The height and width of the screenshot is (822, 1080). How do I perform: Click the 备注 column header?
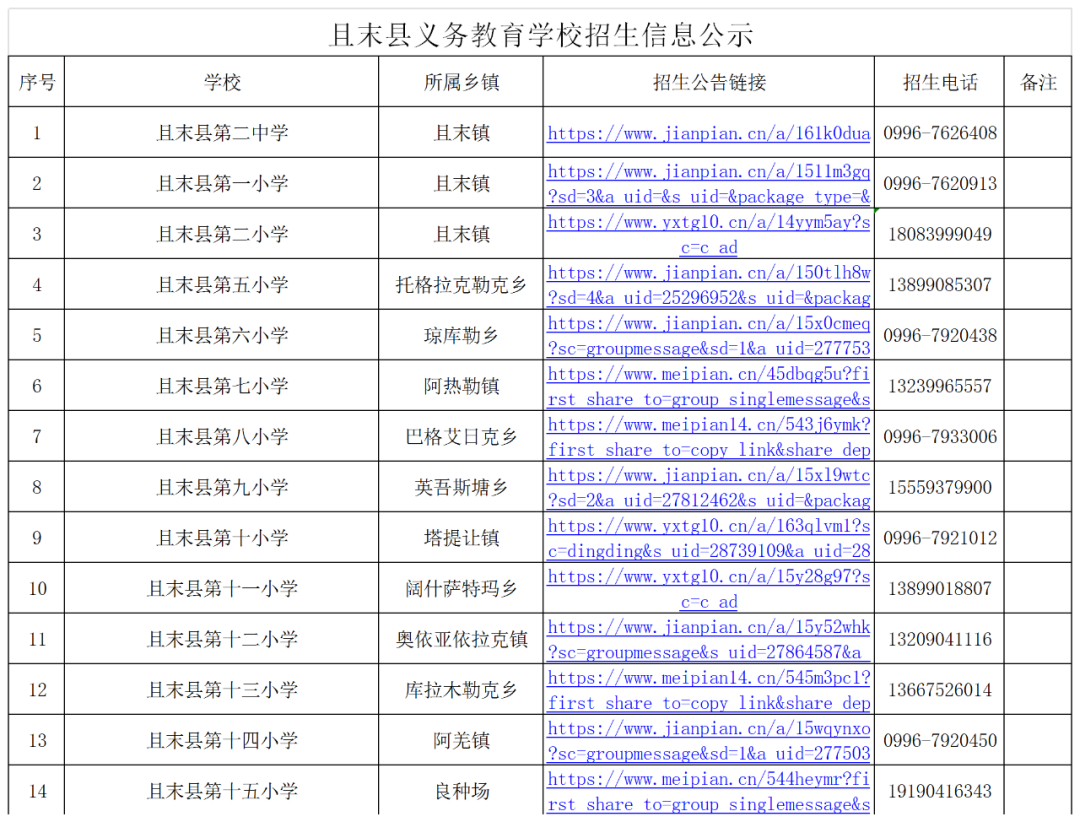point(1038,83)
